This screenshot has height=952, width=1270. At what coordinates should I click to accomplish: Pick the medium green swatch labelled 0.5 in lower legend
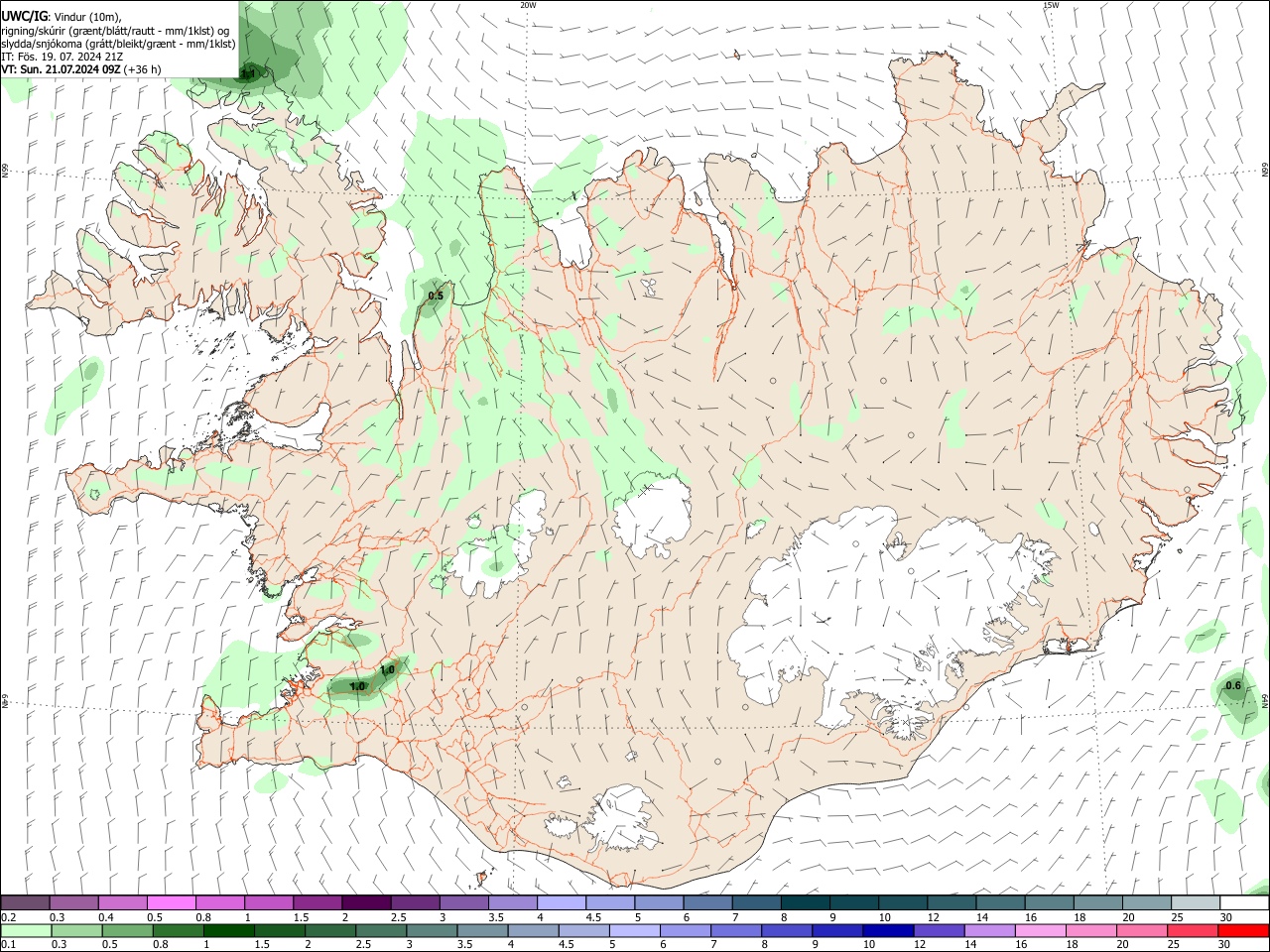pyautogui.click(x=128, y=930)
